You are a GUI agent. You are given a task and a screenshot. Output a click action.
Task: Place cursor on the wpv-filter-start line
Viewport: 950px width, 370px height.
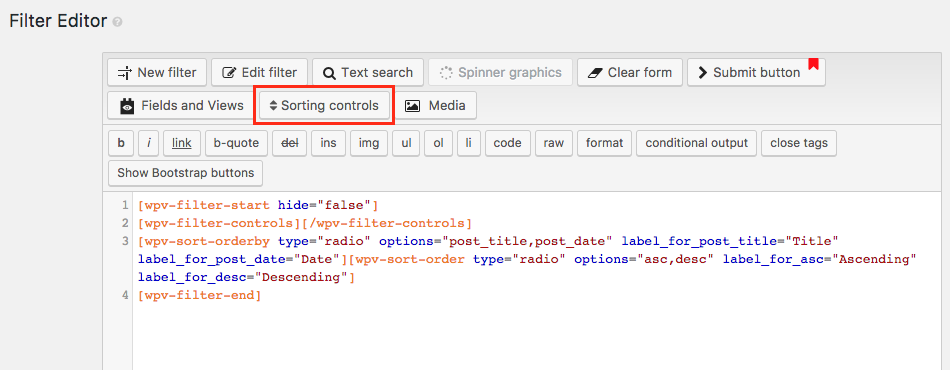point(258,205)
